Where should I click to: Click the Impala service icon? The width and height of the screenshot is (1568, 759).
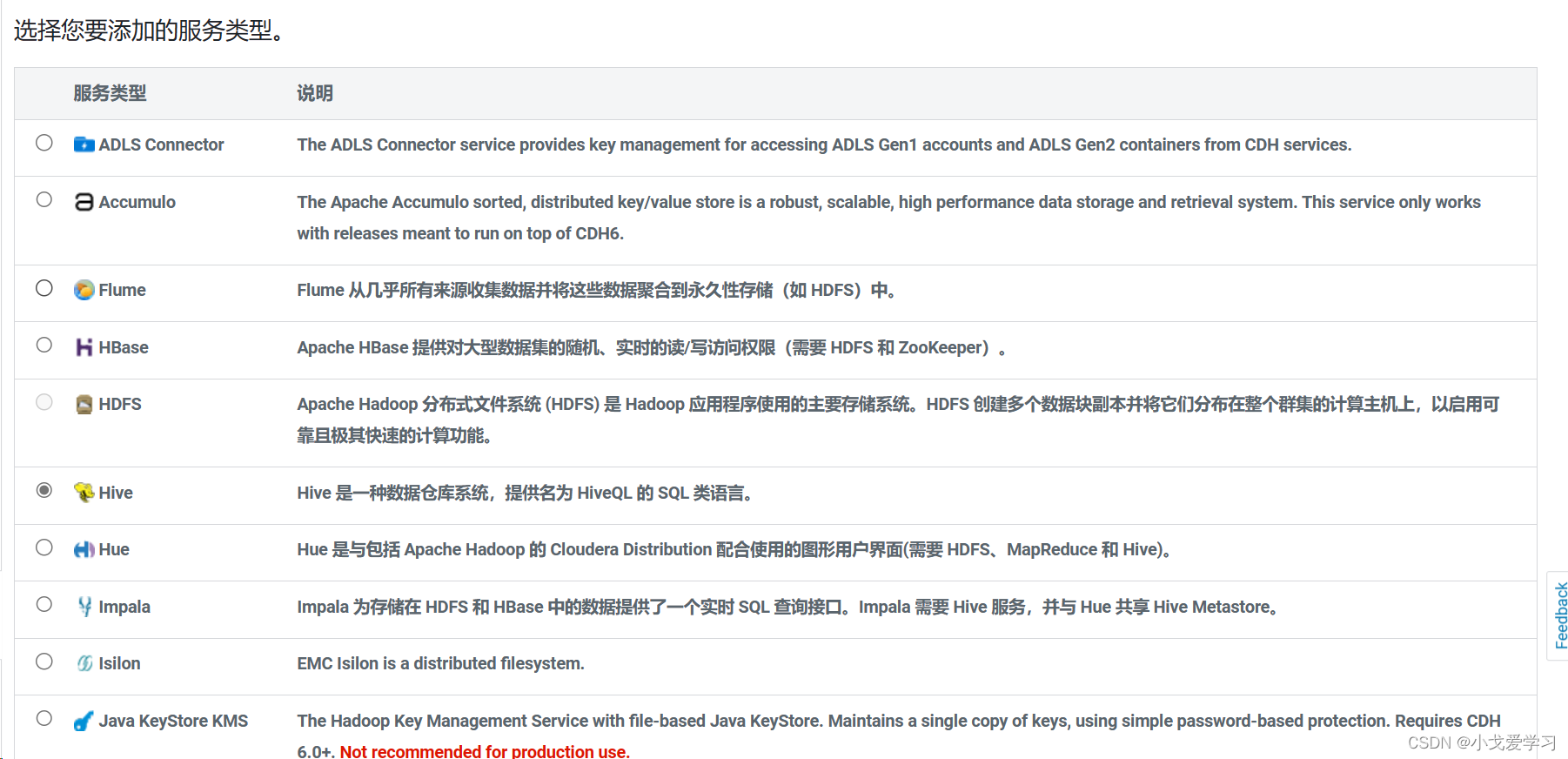tap(84, 607)
